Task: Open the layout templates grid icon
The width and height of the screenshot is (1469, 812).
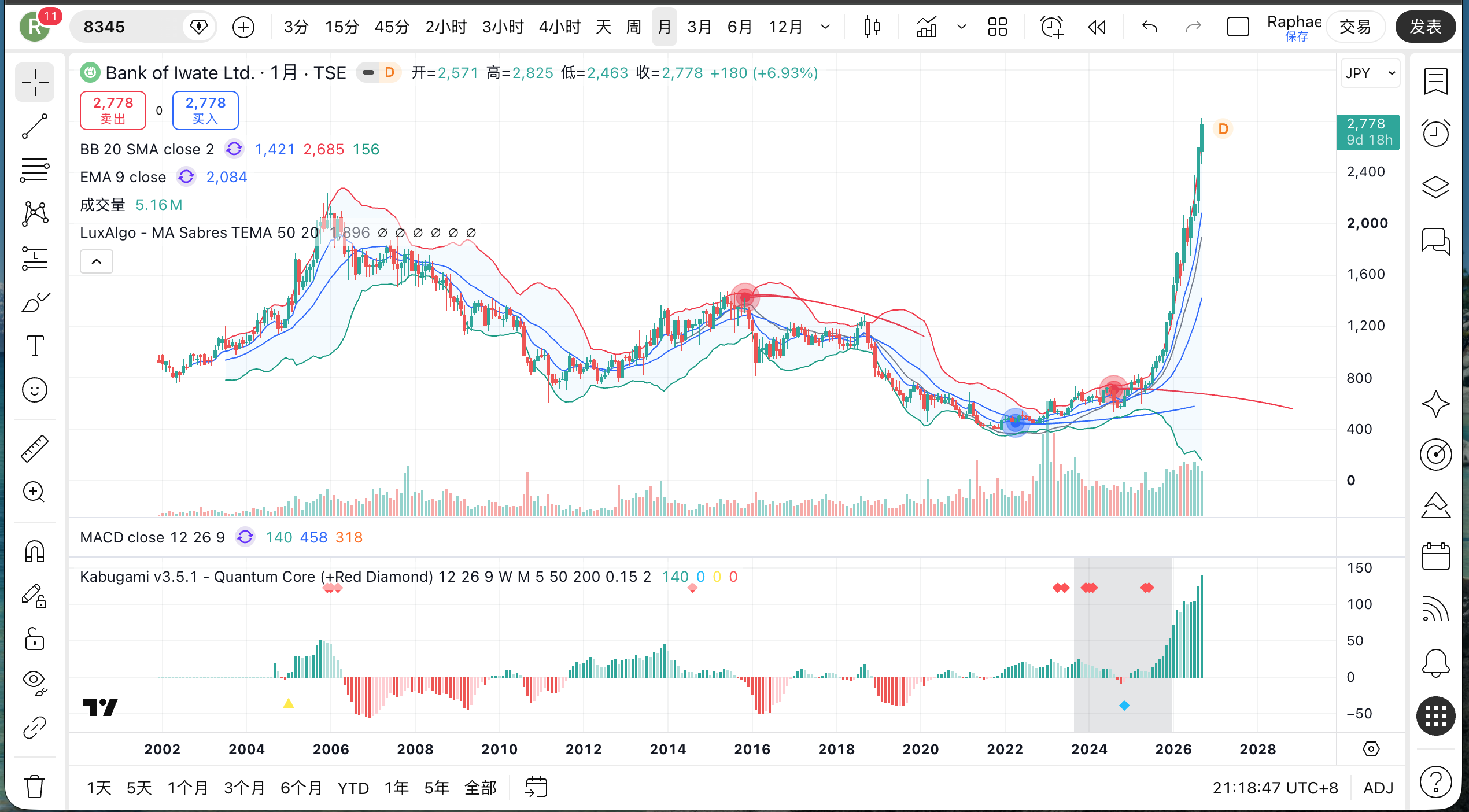Action: coord(998,27)
